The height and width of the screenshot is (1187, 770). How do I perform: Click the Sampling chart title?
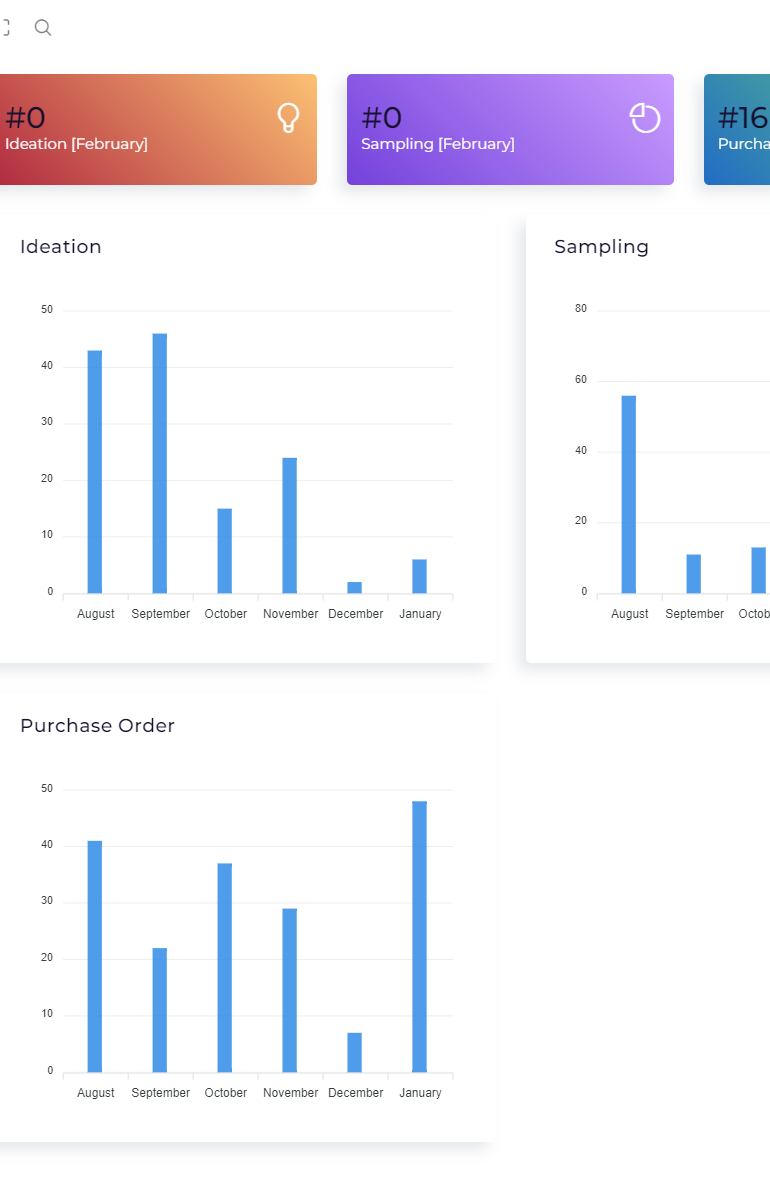pos(601,246)
